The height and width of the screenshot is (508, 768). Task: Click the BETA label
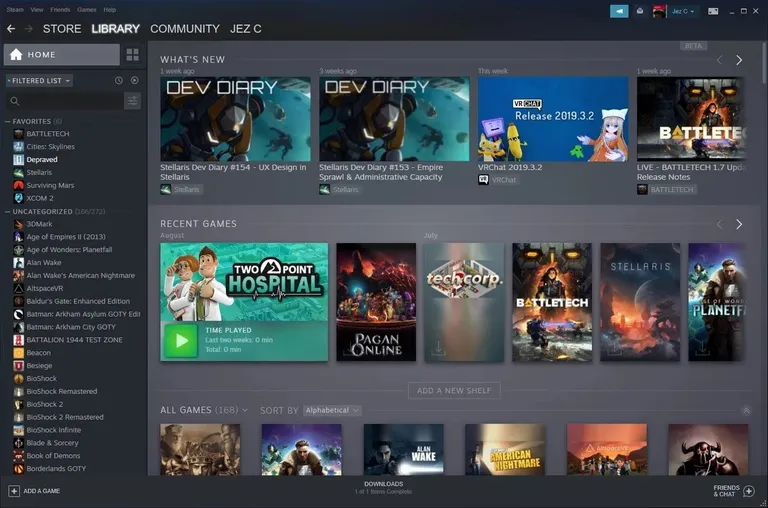[x=693, y=46]
